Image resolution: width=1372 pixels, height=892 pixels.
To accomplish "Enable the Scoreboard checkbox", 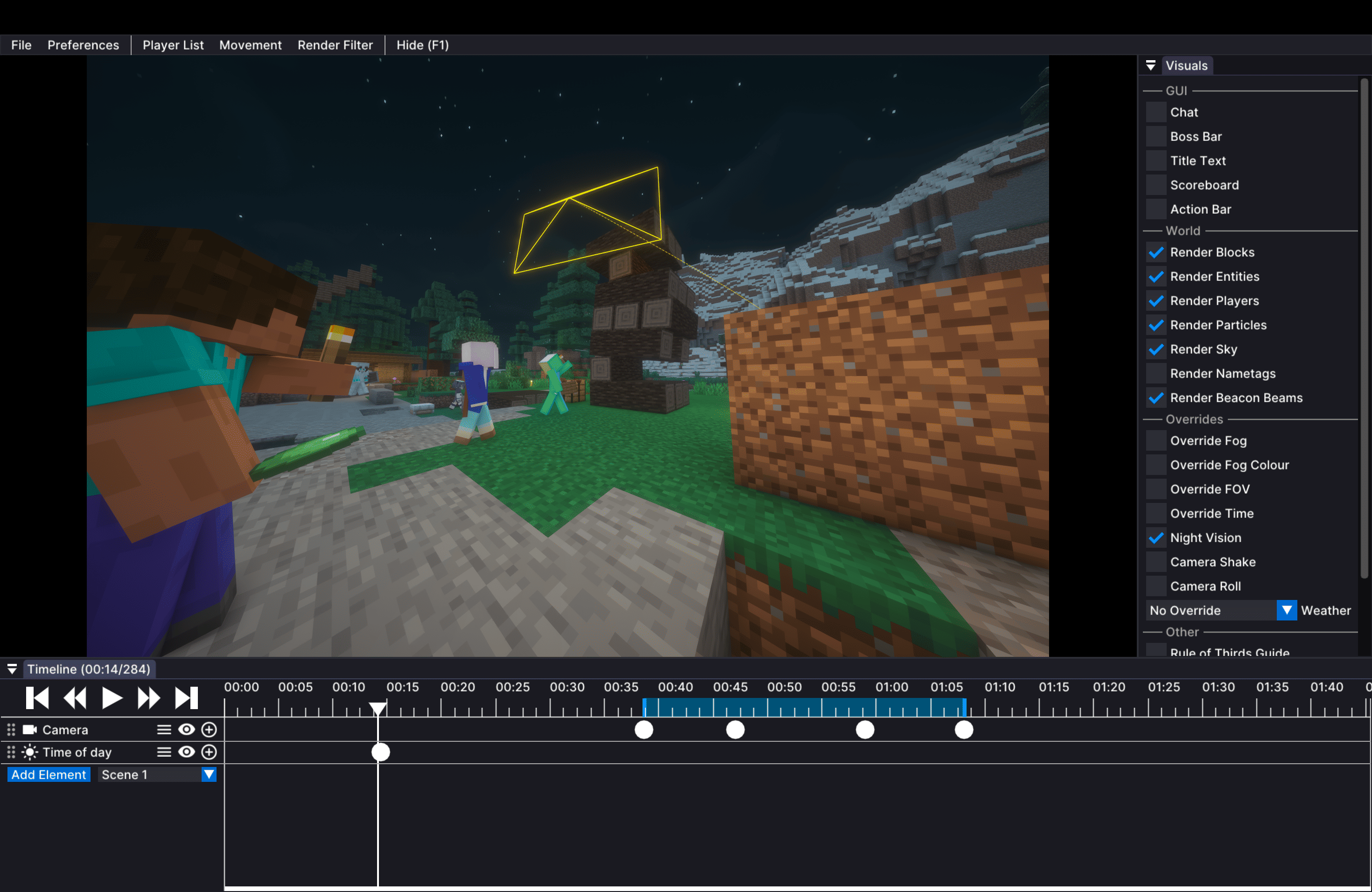I will 1156,185.
